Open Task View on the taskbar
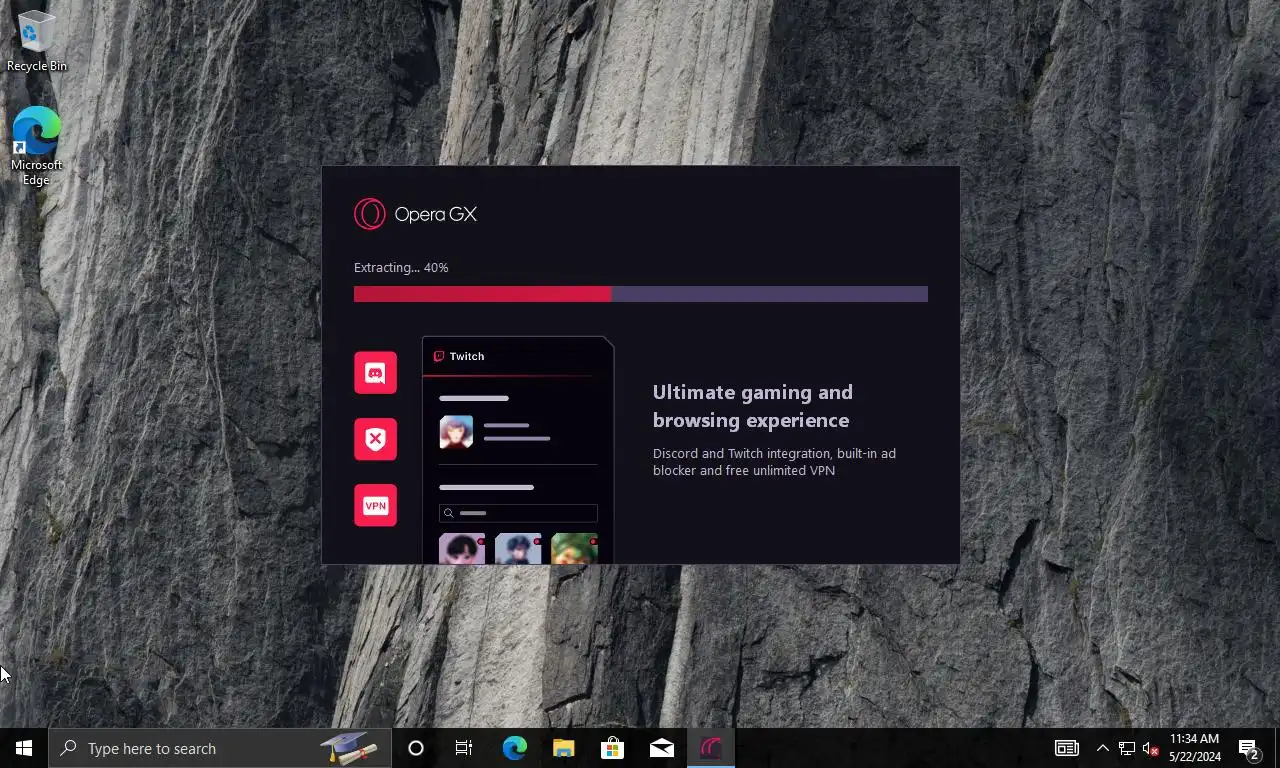This screenshot has width=1280, height=768. pos(464,748)
